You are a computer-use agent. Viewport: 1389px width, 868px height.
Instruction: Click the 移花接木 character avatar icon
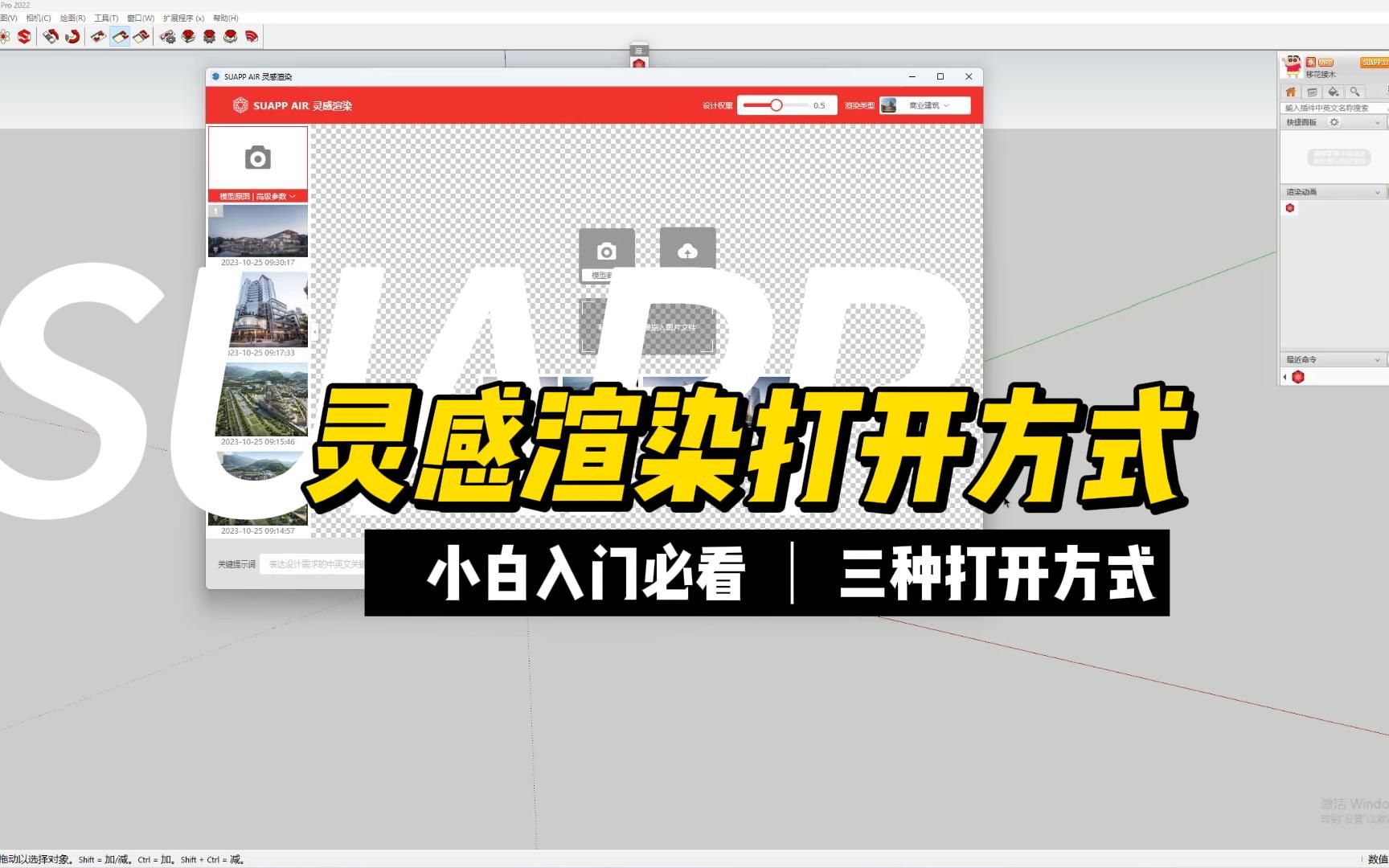point(1293,65)
